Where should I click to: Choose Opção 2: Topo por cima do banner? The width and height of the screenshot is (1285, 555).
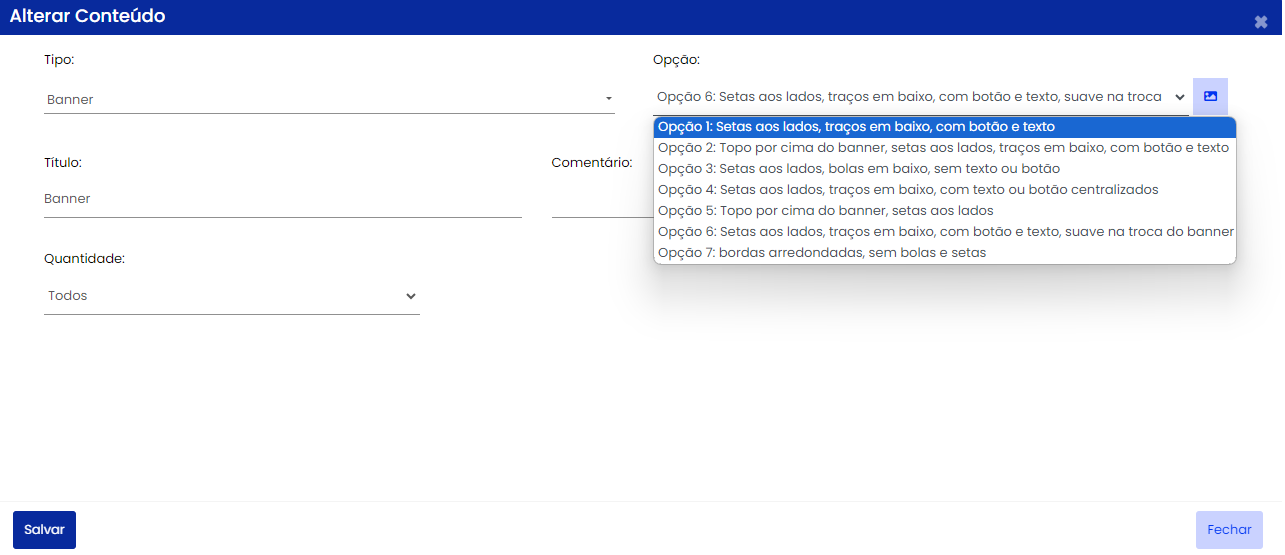tap(945, 148)
